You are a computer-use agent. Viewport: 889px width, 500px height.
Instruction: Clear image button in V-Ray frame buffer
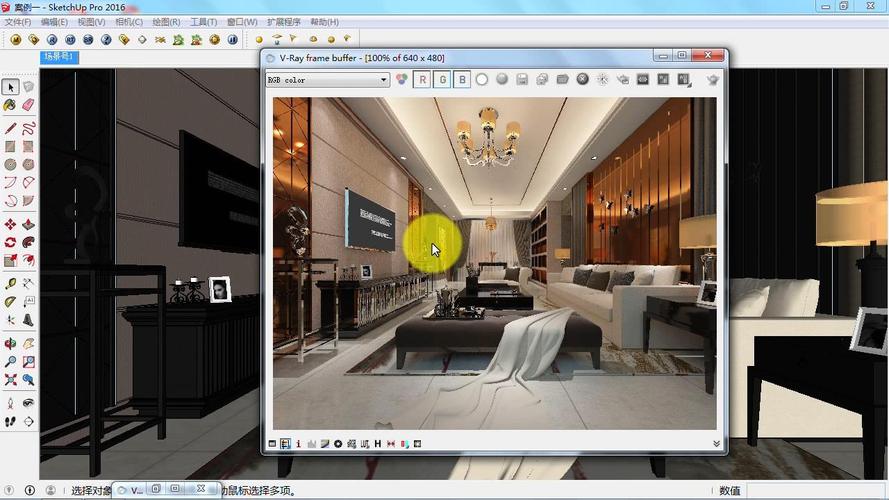(x=582, y=80)
